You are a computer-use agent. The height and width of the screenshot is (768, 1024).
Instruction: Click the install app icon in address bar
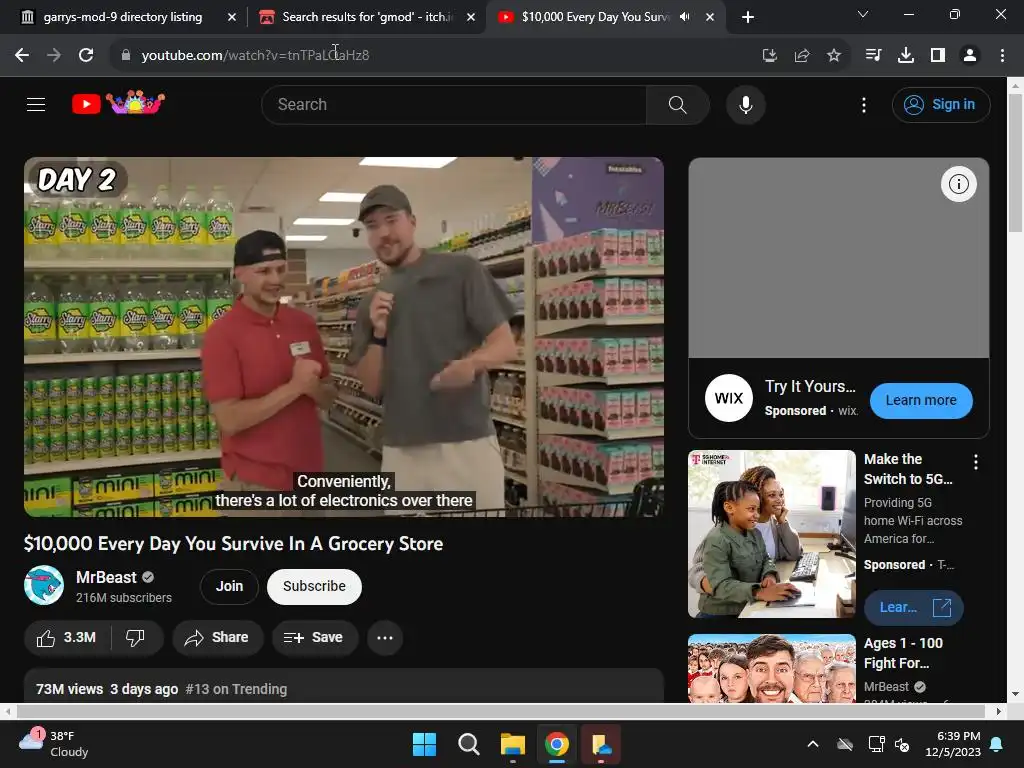(770, 56)
